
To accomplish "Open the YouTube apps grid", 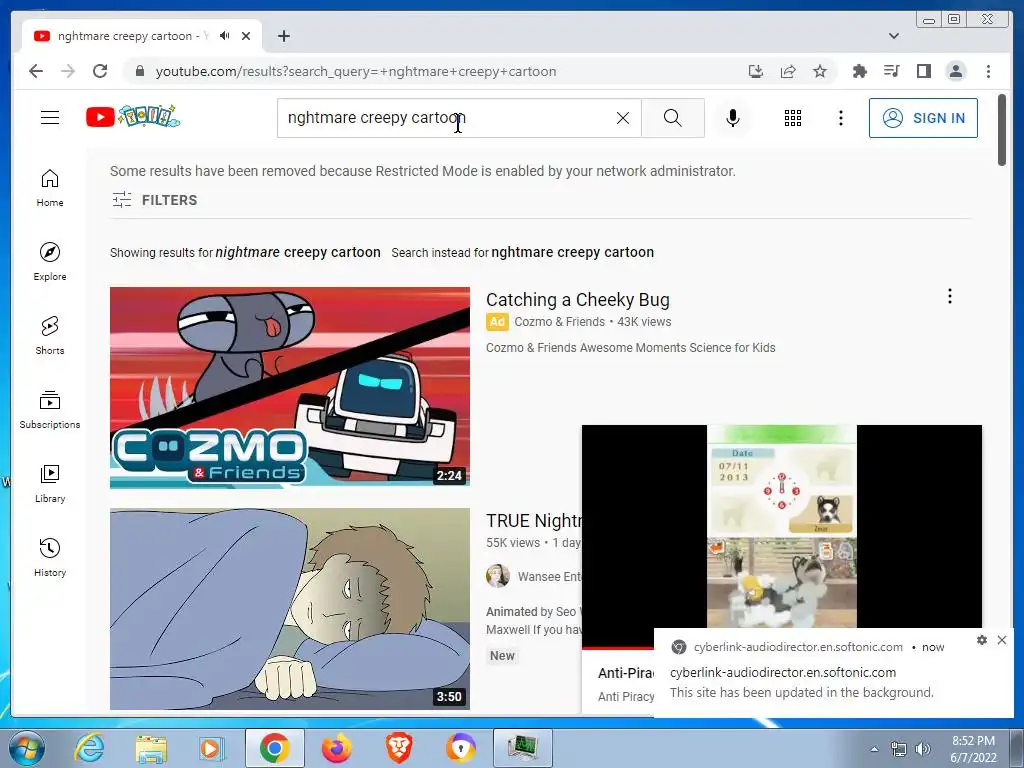I will pyautogui.click(x=793, y=118).
